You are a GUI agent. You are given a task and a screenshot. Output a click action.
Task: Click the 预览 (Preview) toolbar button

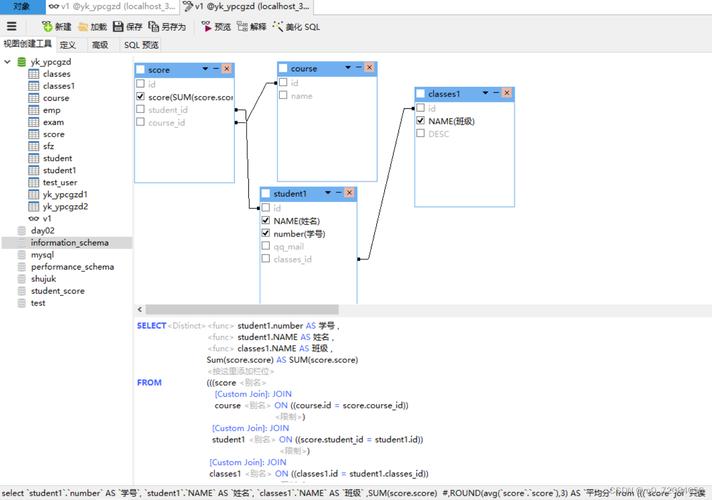pos(216,27)
